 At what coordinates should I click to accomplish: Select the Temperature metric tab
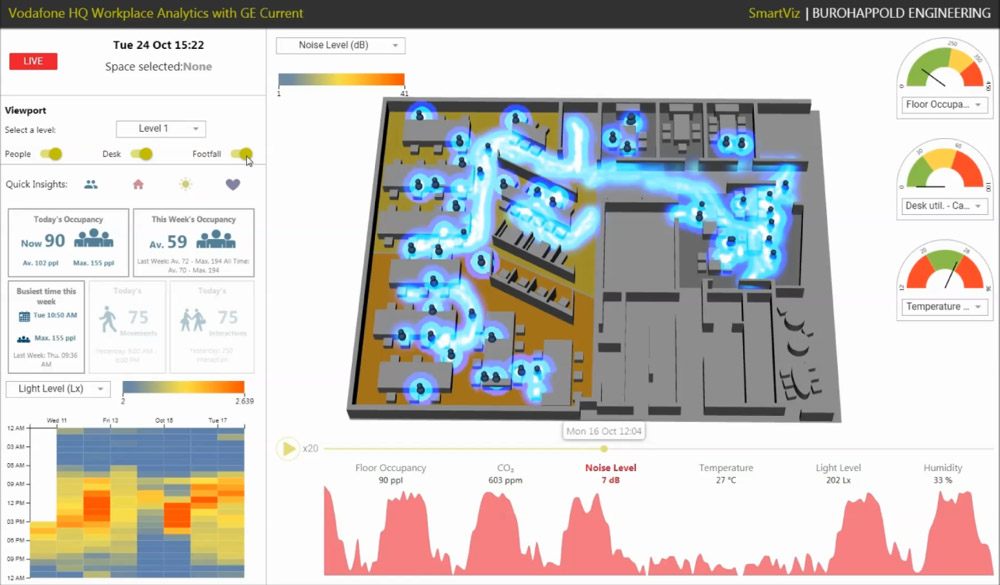[x=726, y=473]
